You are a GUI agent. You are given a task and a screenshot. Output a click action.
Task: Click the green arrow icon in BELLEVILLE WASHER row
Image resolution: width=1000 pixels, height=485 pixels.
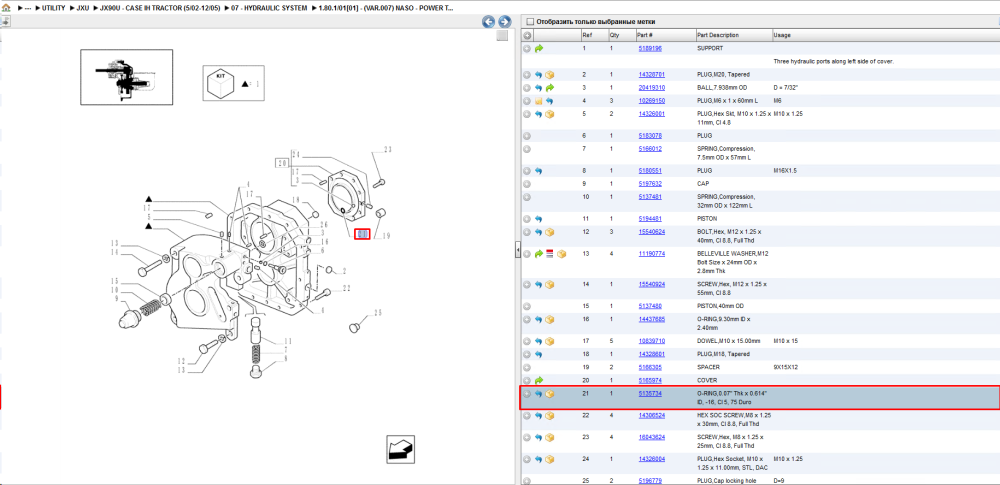coord(539,254)
